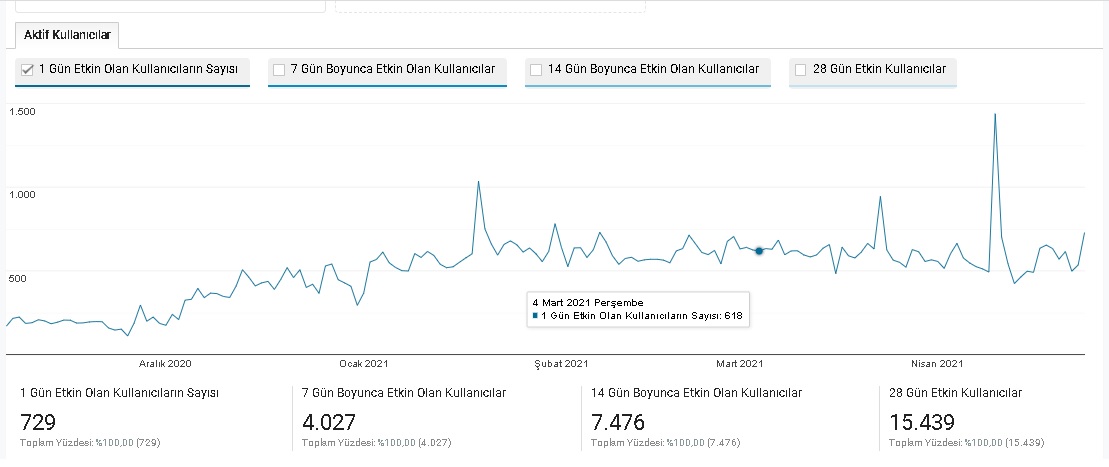Click the late March spike peak on chart
This screenshot has height=467, width=1109.
[880, 197]
